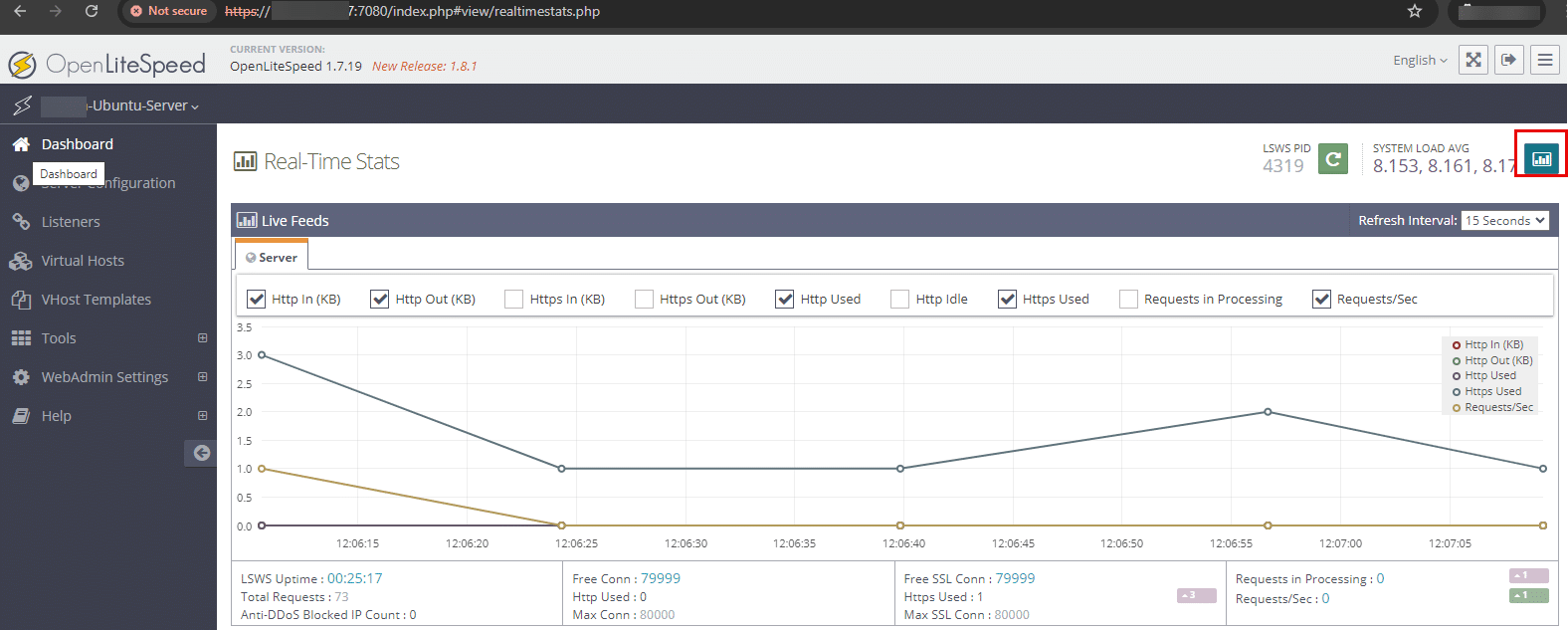Image resolution: width=1568 pixels, height=630 pixels.
Task: Open the Refresh Interval dropdown
Action: (1504, 221)
